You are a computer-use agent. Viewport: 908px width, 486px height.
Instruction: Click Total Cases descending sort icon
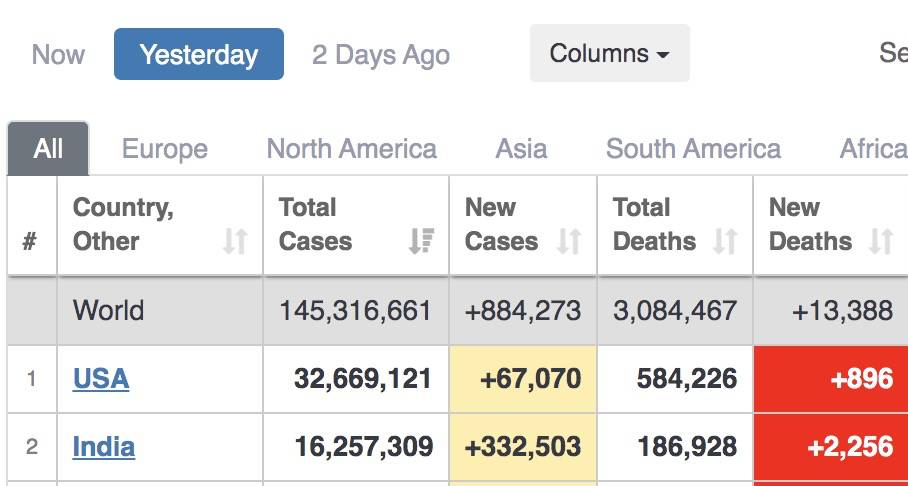[421, 241]
